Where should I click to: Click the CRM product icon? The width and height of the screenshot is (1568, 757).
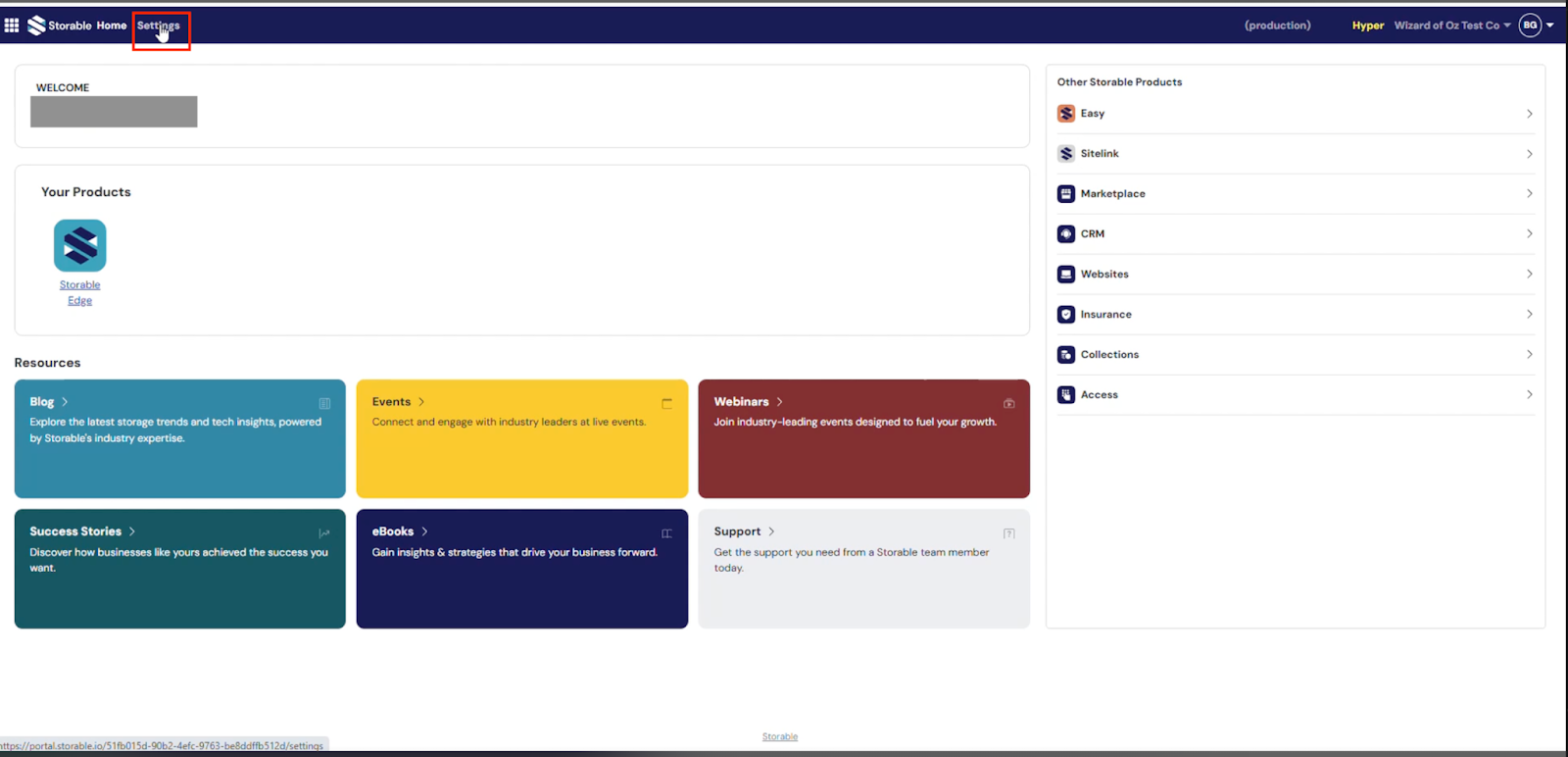click(1066, 234)
